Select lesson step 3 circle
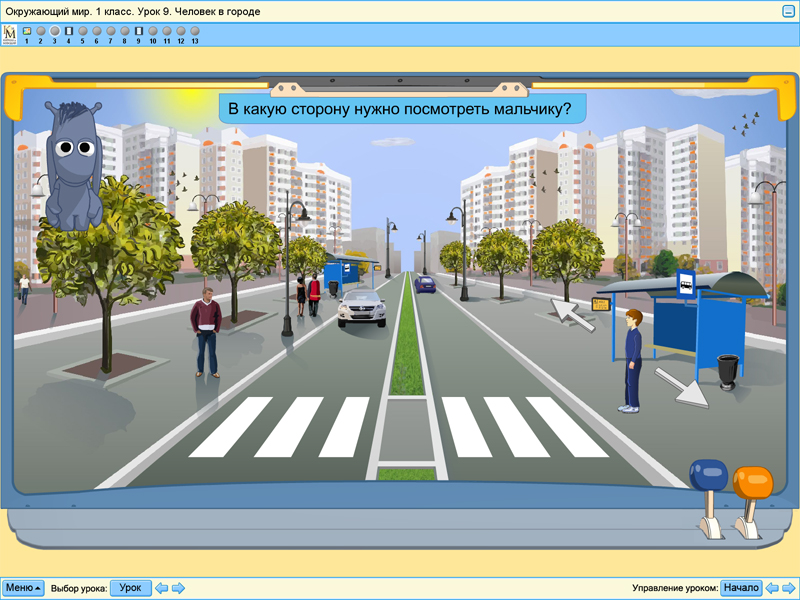The width and height of the screenshot is (800, 600). click(55, 31)
